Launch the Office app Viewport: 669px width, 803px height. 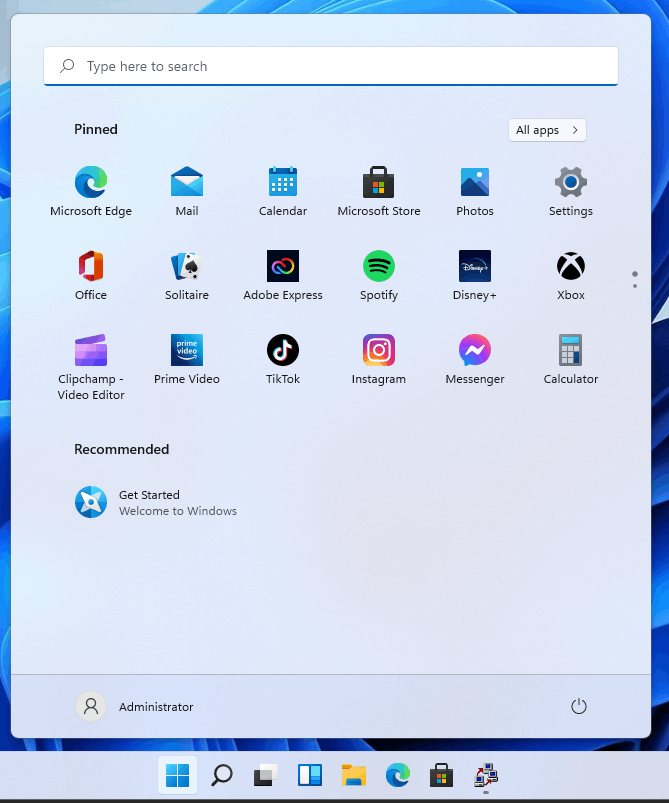click(x=91, y=276)
